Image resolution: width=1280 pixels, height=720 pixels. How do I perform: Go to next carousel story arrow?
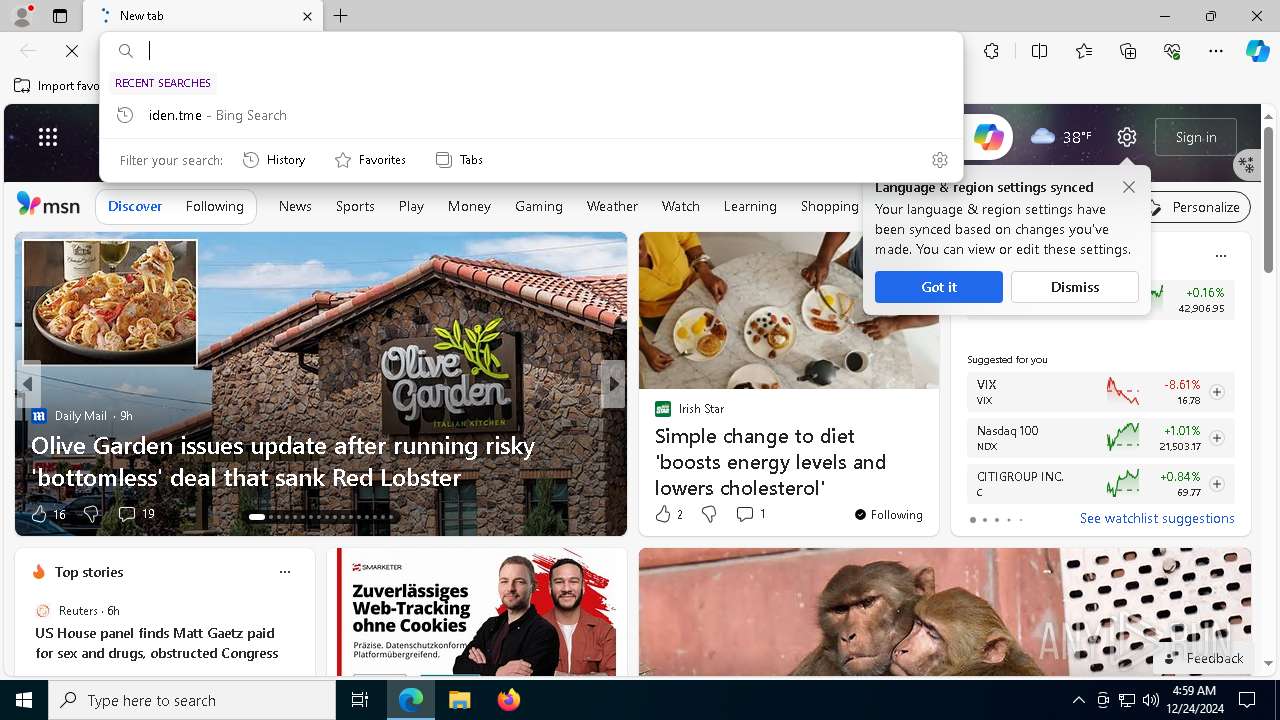pos(613,384)
